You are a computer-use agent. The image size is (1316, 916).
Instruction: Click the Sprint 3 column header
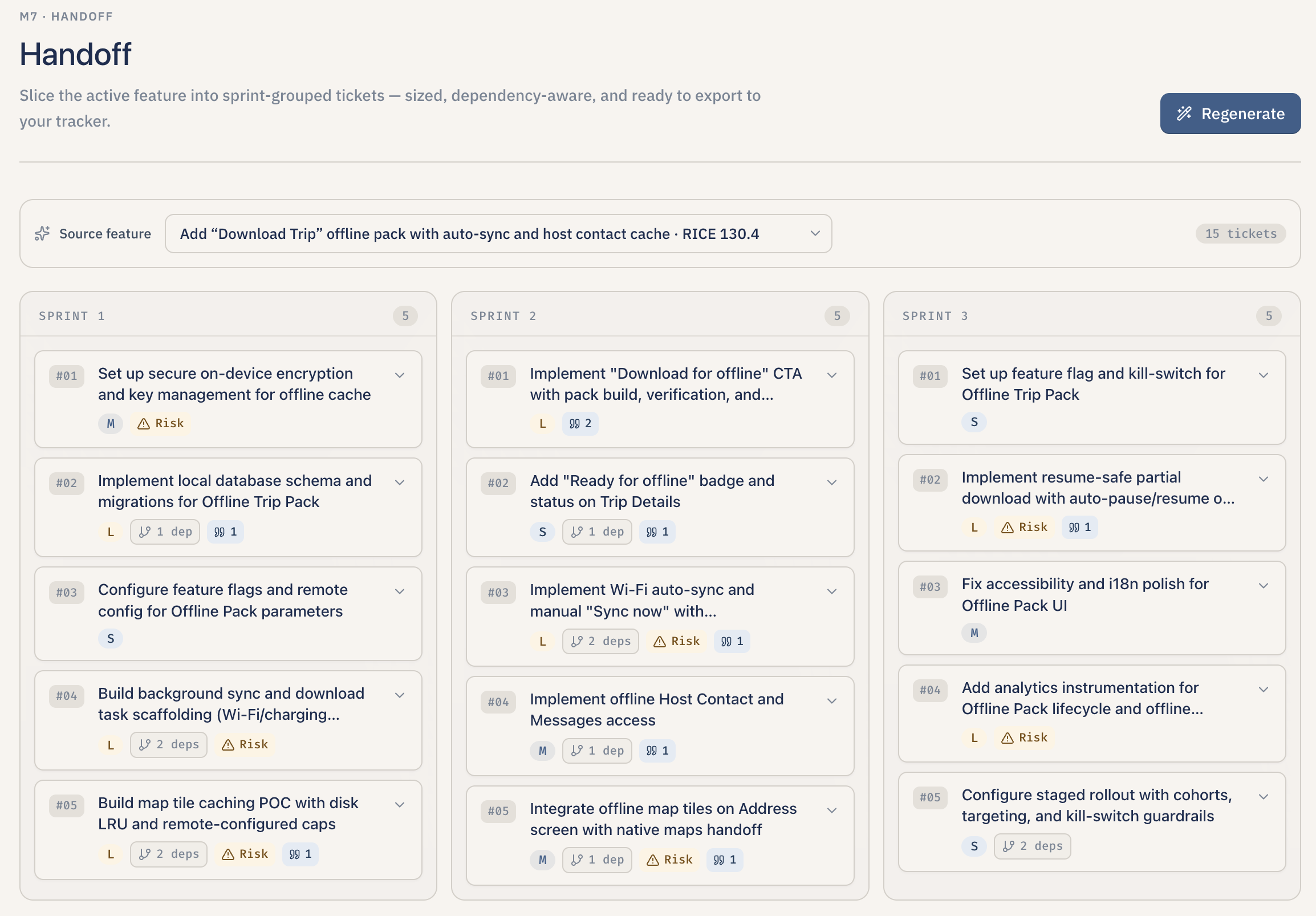point(935,316)
